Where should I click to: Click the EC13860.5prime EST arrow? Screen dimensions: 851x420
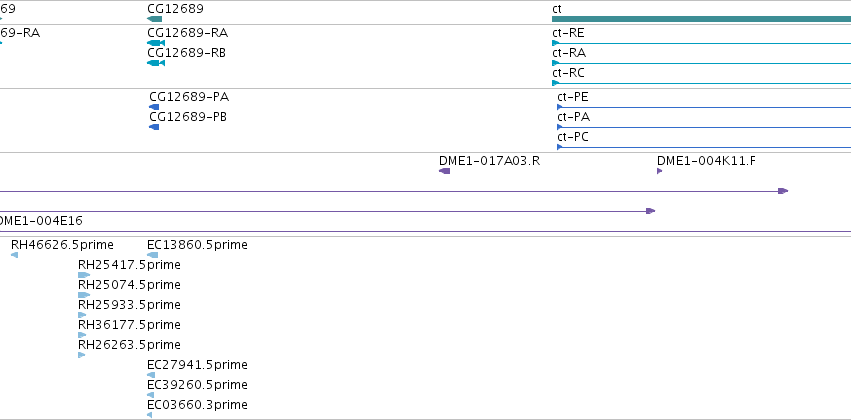pos(153,255)
